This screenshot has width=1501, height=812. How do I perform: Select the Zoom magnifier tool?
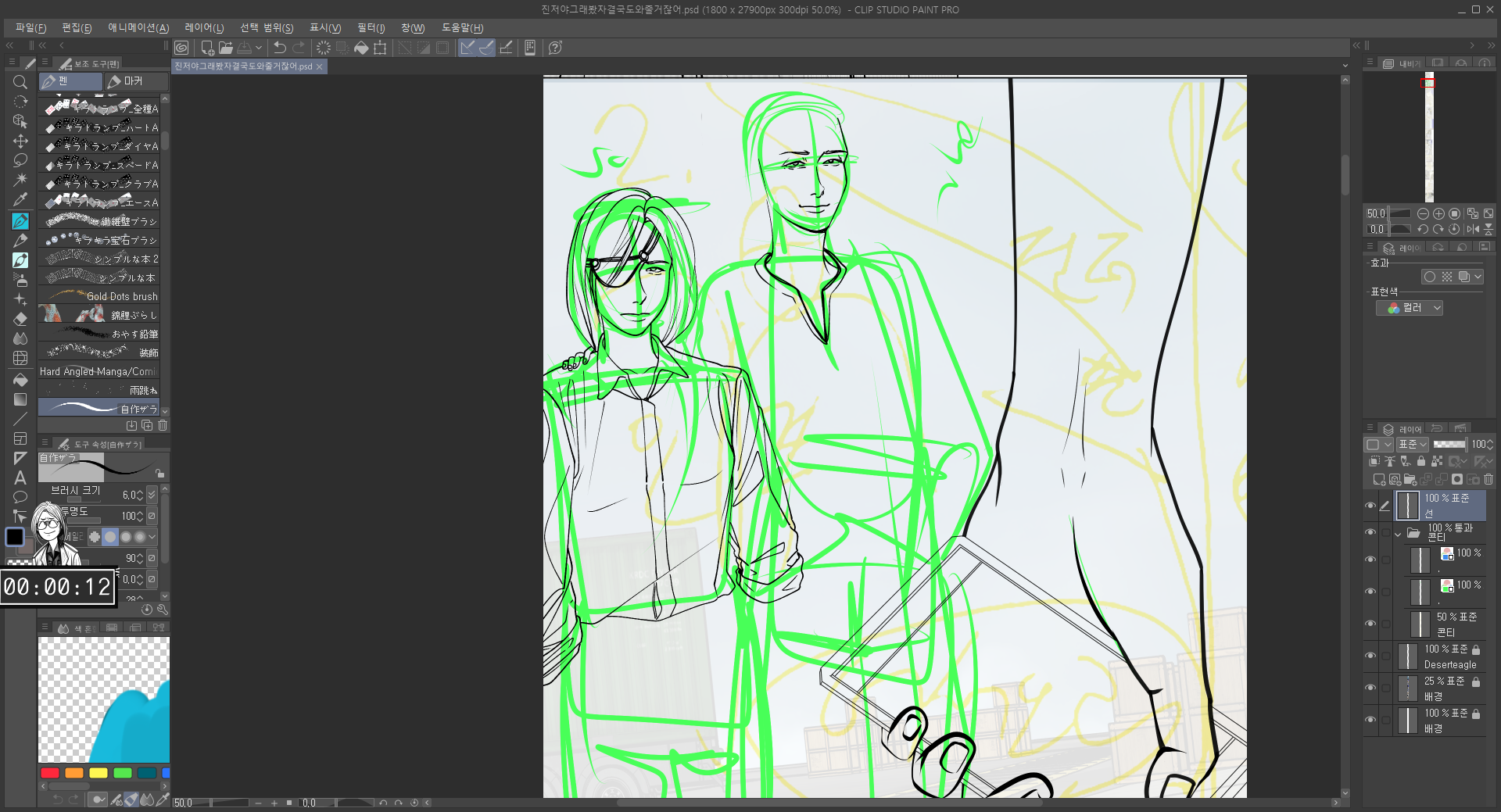pos(20,83)
